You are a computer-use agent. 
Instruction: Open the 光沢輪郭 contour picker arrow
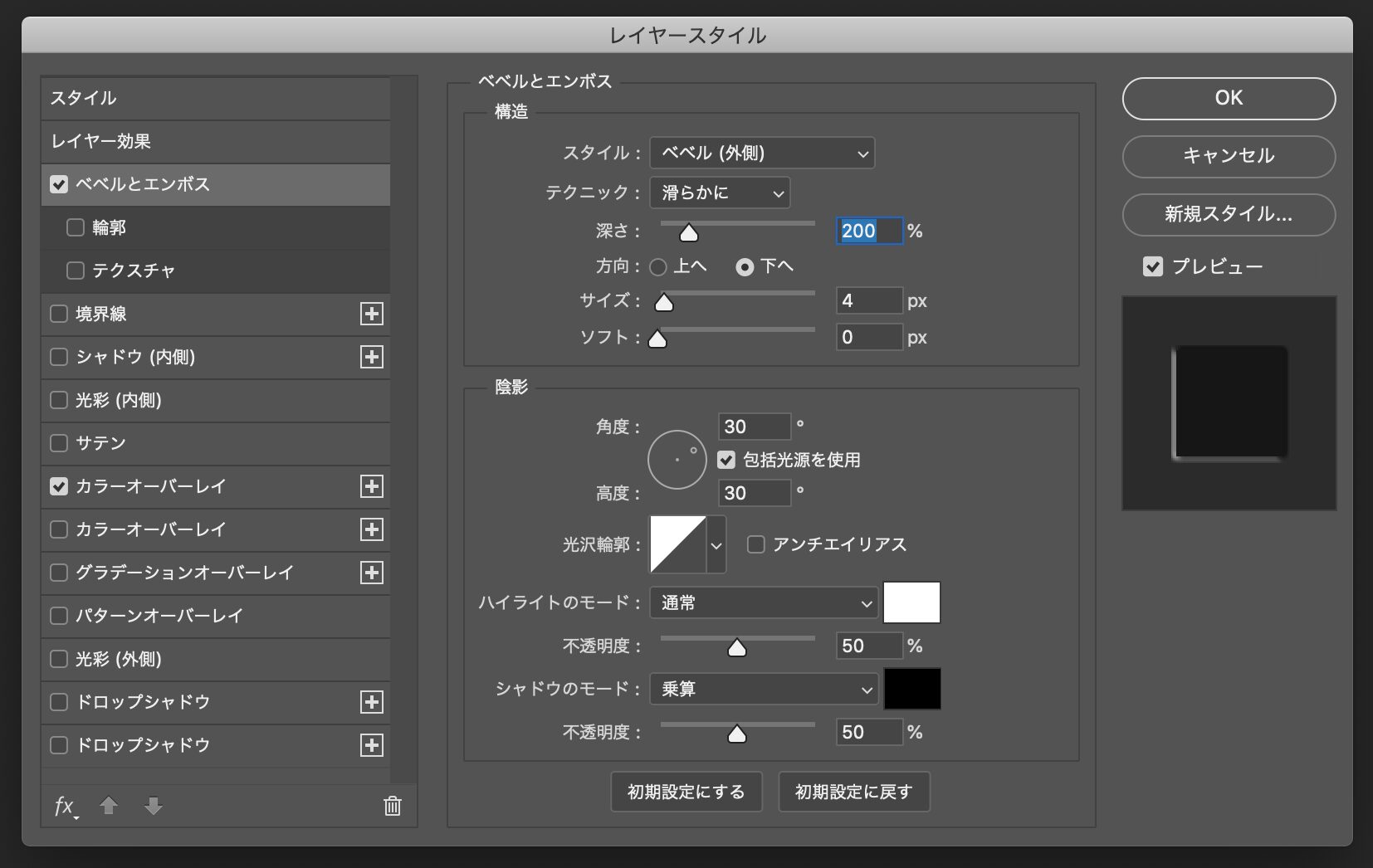click(716, 545)
